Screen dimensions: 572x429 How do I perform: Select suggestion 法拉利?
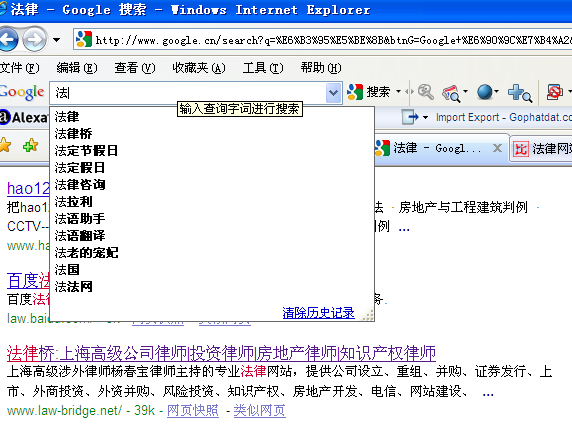212,201
